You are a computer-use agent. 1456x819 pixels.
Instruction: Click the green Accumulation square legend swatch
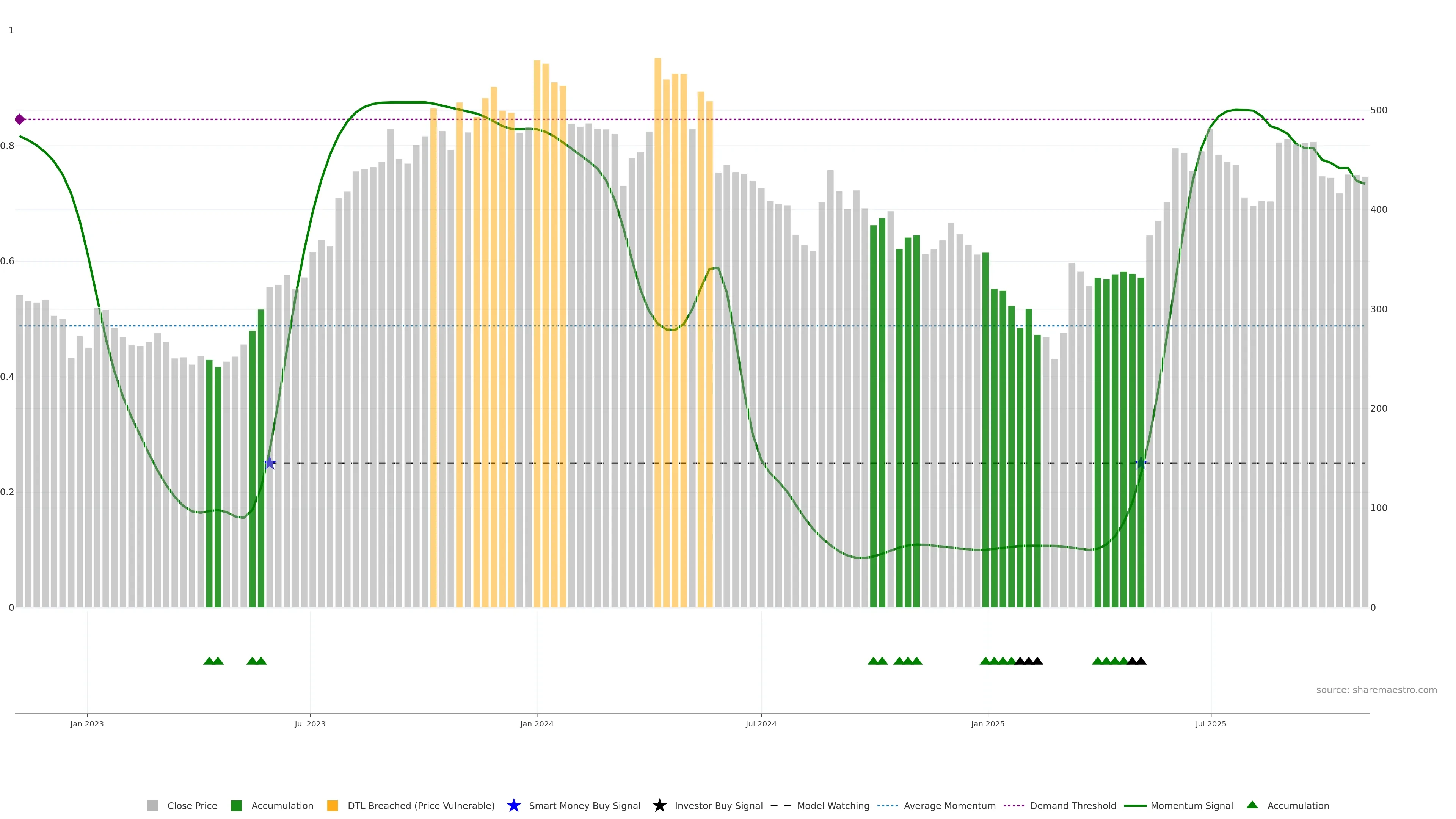point(236,806)
